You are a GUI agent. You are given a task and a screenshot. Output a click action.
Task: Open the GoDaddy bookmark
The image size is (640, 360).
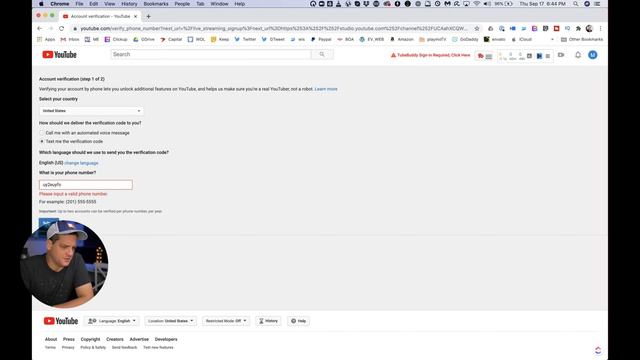tap(465, 40)
